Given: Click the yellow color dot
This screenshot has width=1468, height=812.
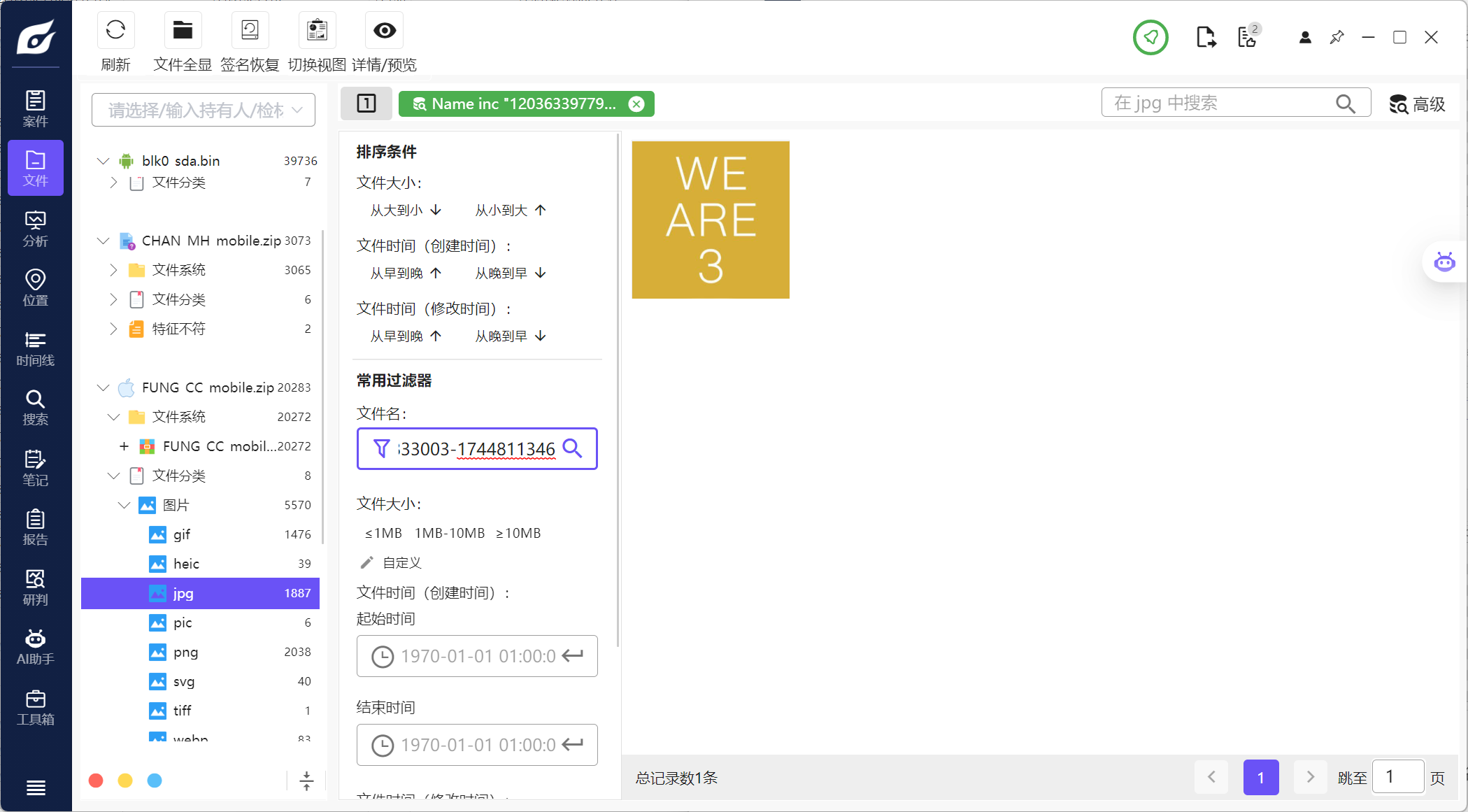Looking at the screenshot, I should (x=125, y=781).
